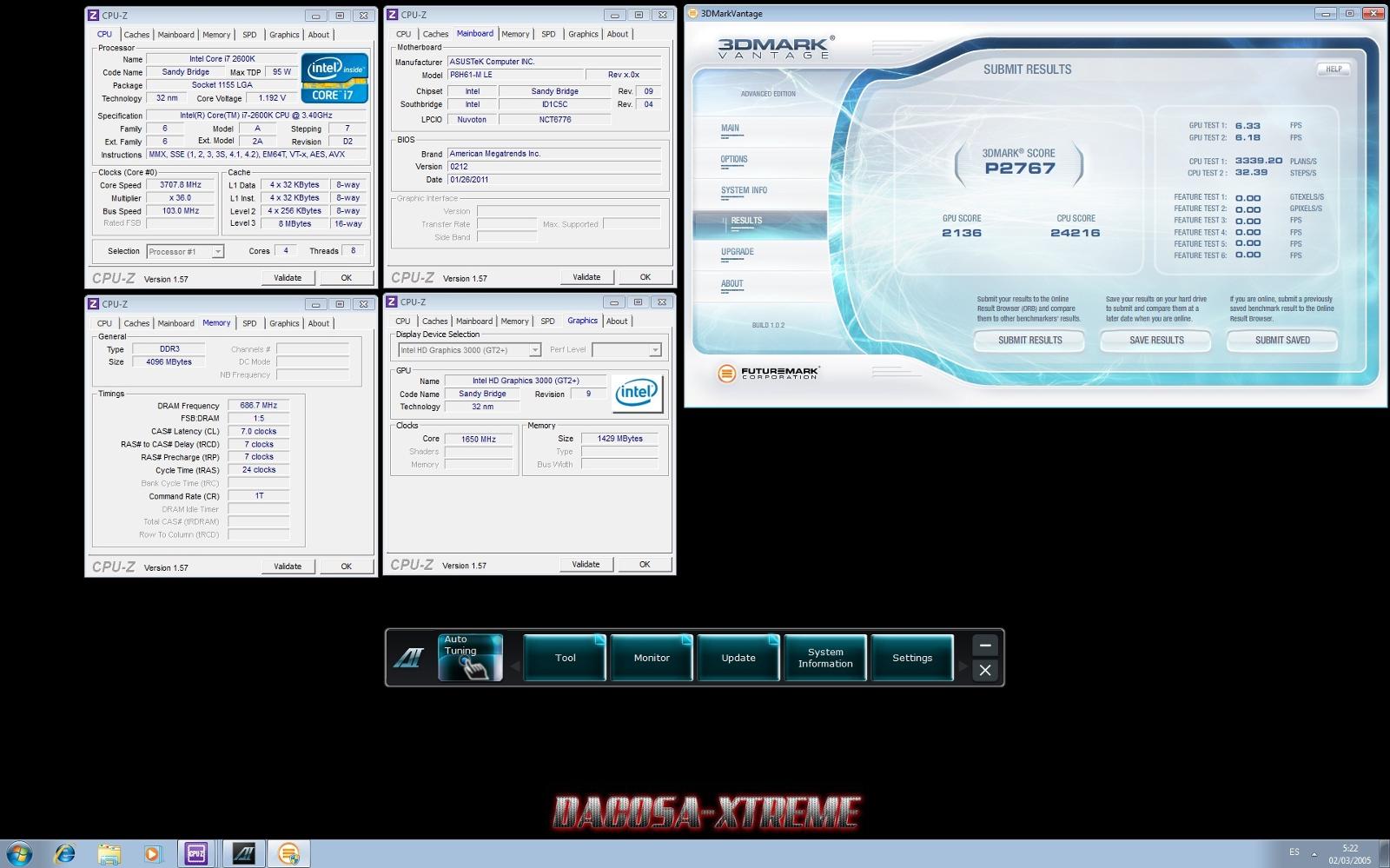Image resolution: width=1390 pixels, height=868 pixels.
Task: Click the Auto Tuning icon in AI Suite
Action: tap(470, 657)
